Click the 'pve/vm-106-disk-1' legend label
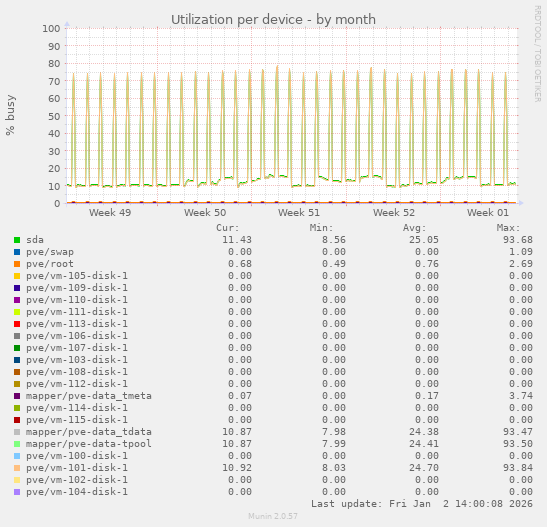 (77, 336)
